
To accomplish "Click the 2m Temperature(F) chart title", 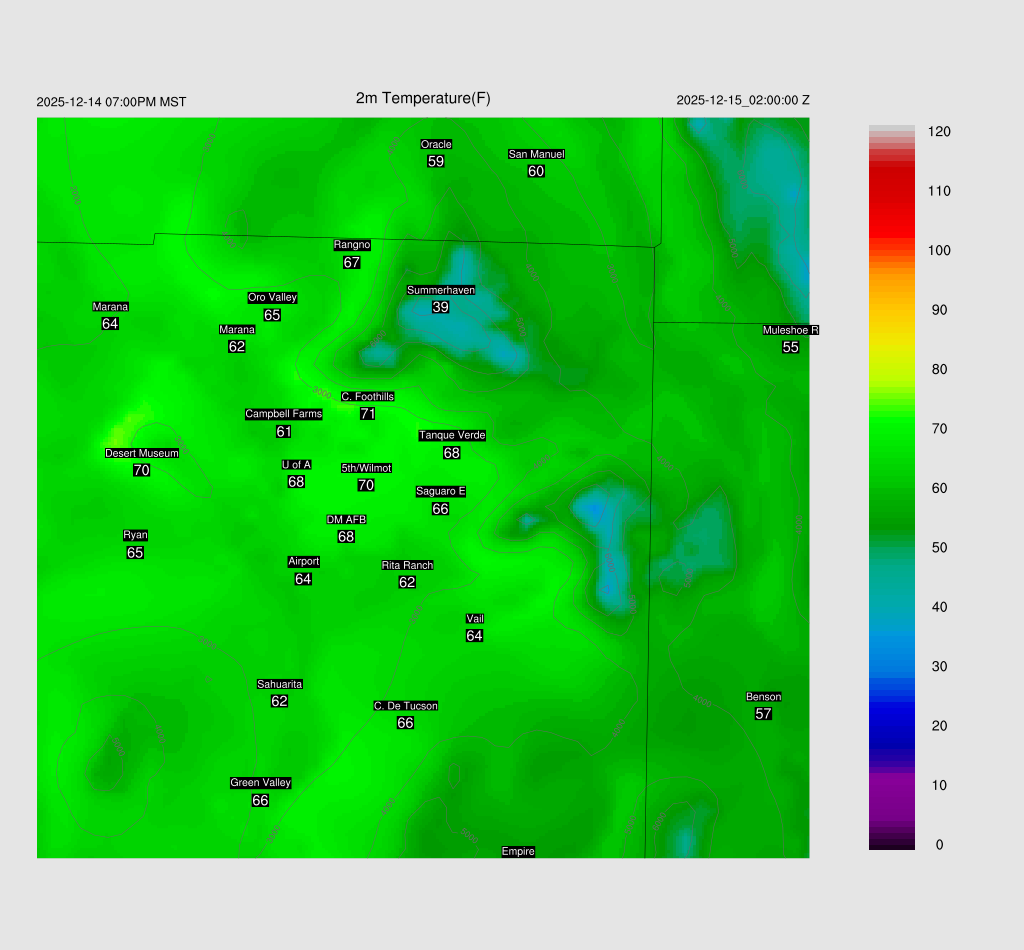I will click(x=423, y=98).
